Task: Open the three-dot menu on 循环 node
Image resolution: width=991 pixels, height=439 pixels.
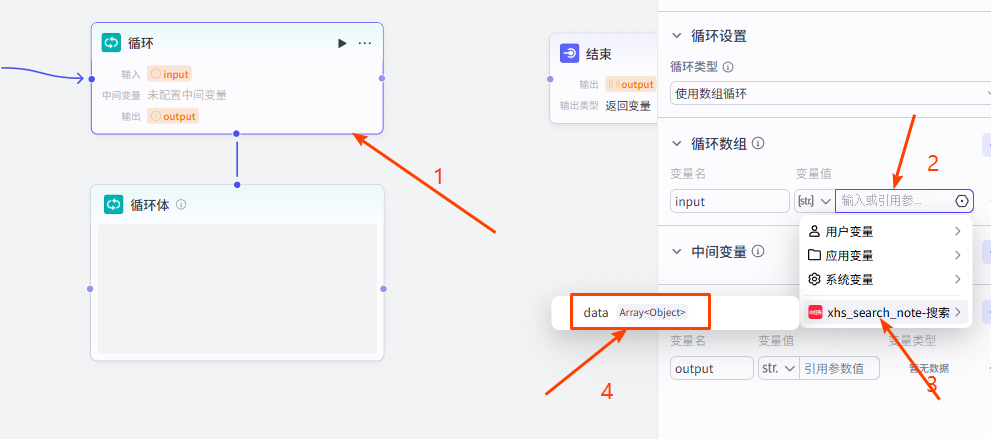Action: tap(365, 43)
